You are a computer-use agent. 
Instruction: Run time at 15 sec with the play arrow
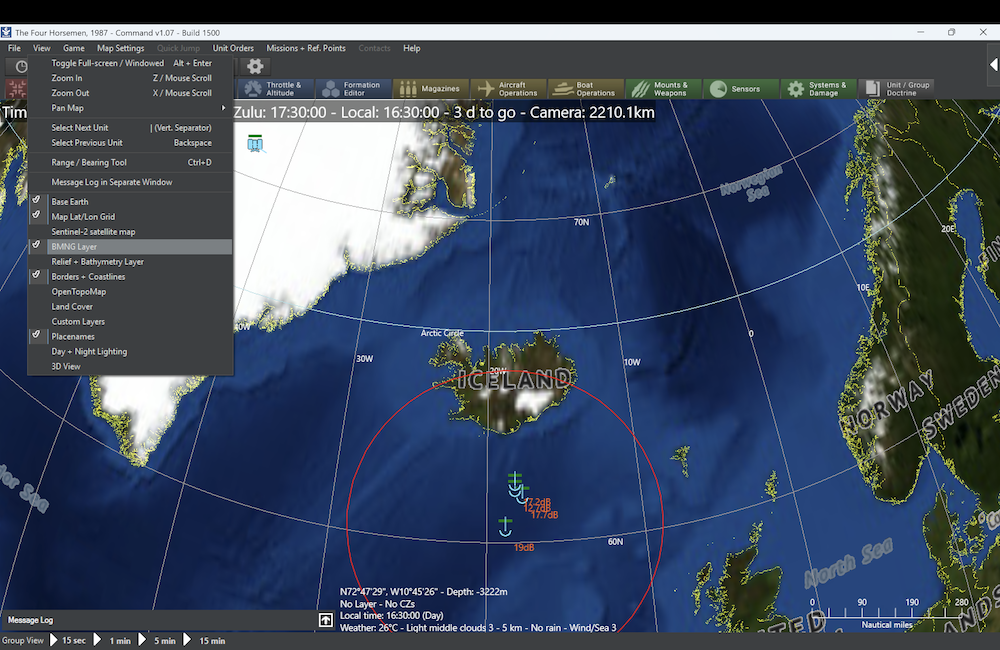(54, 640)
